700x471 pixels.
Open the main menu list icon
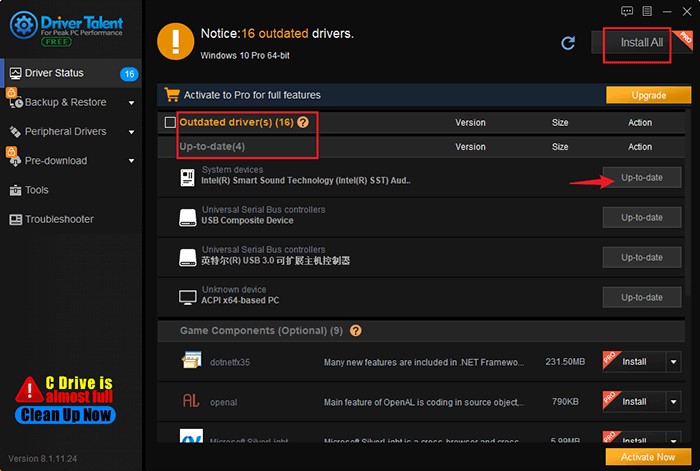[x=647, y=11]
